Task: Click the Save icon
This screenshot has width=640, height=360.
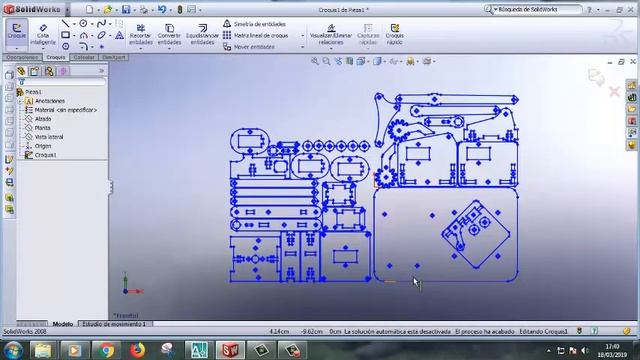Action: pos(126,9)
